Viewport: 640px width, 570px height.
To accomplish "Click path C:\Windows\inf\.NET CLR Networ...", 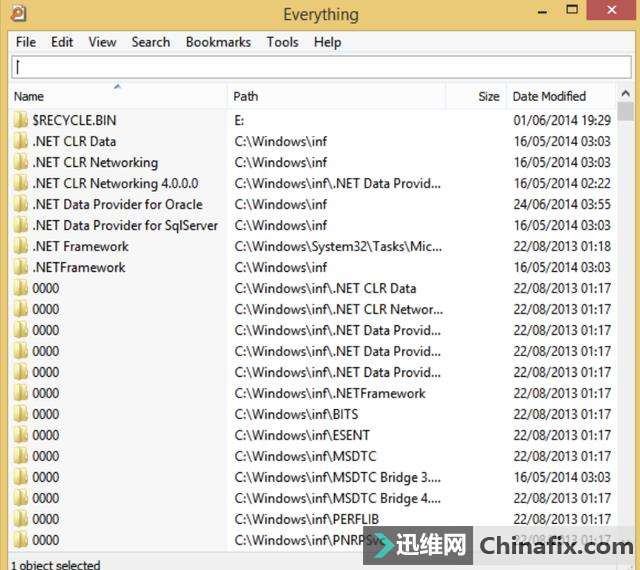I will coord(338,309).
